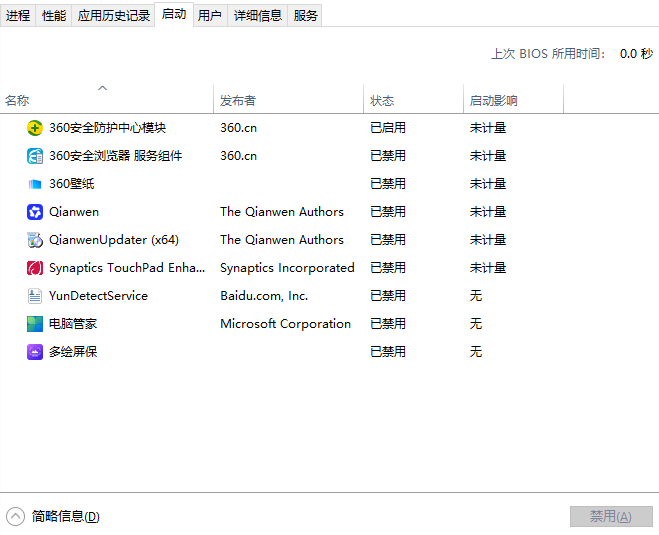659x535 pixels.
Task: Click 无 impact in 多绘屏保 row
Action: click(x=476, y=352)
